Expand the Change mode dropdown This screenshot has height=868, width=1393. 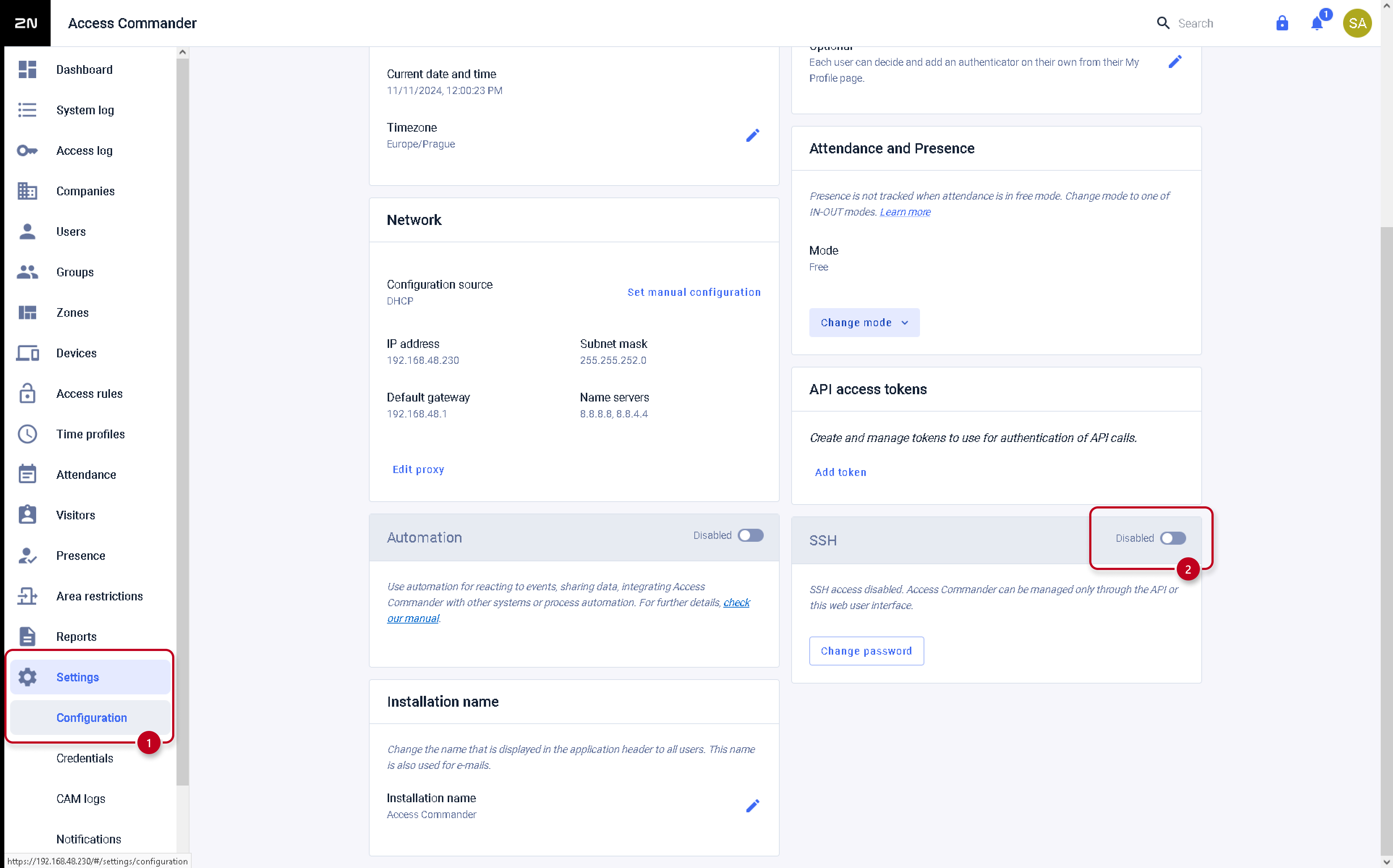point(864,323)
